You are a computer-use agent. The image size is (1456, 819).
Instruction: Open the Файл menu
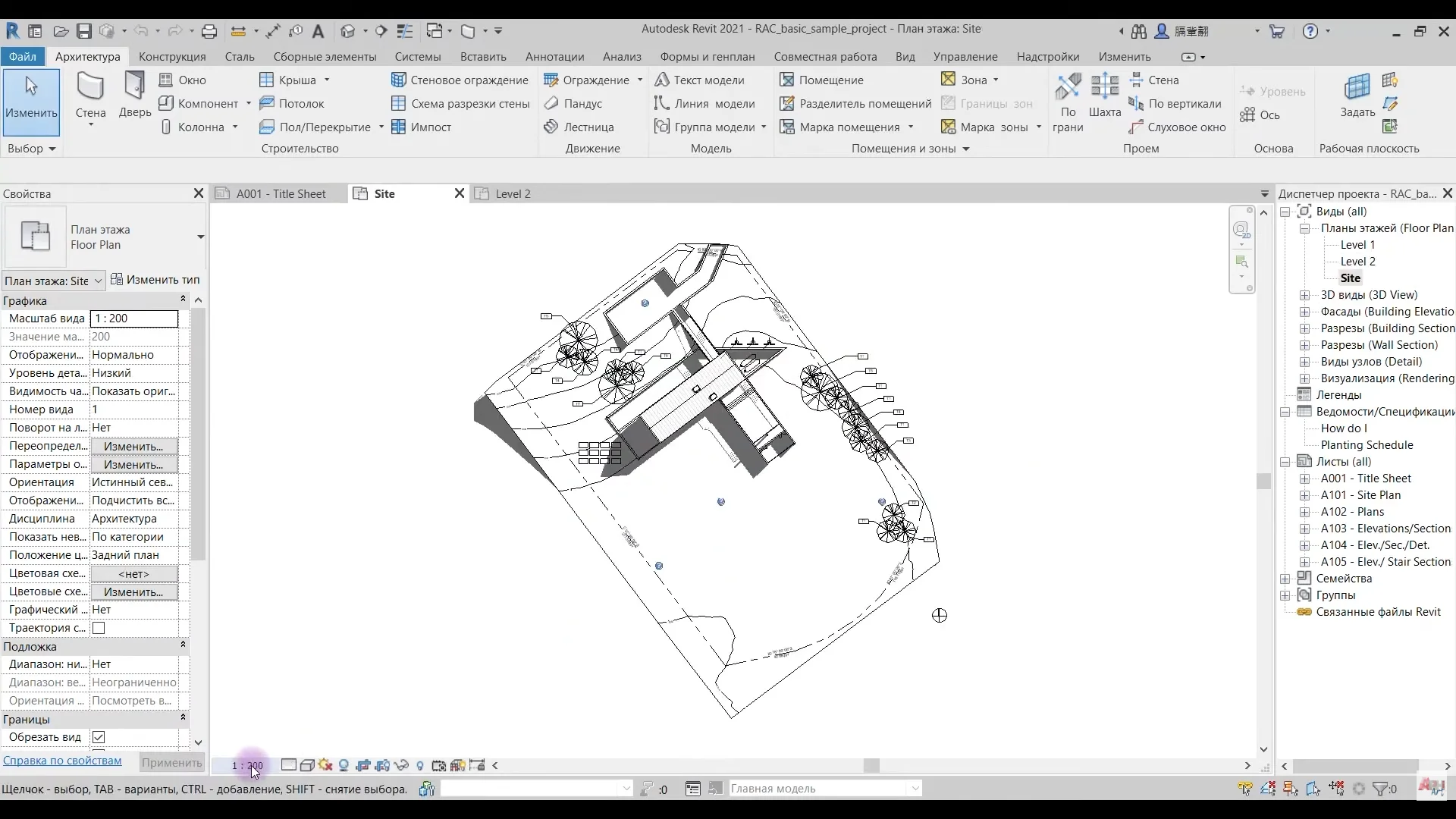(23, 56)
